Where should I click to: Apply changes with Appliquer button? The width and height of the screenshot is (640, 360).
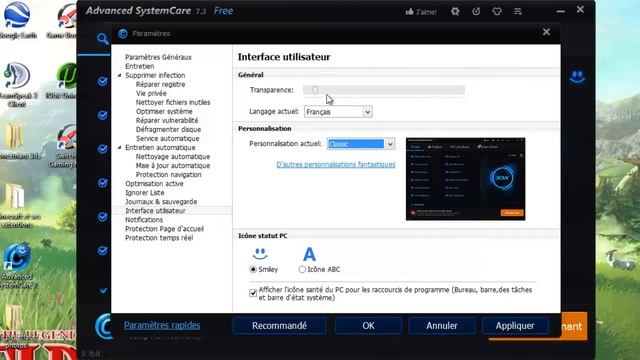(515, 326)
